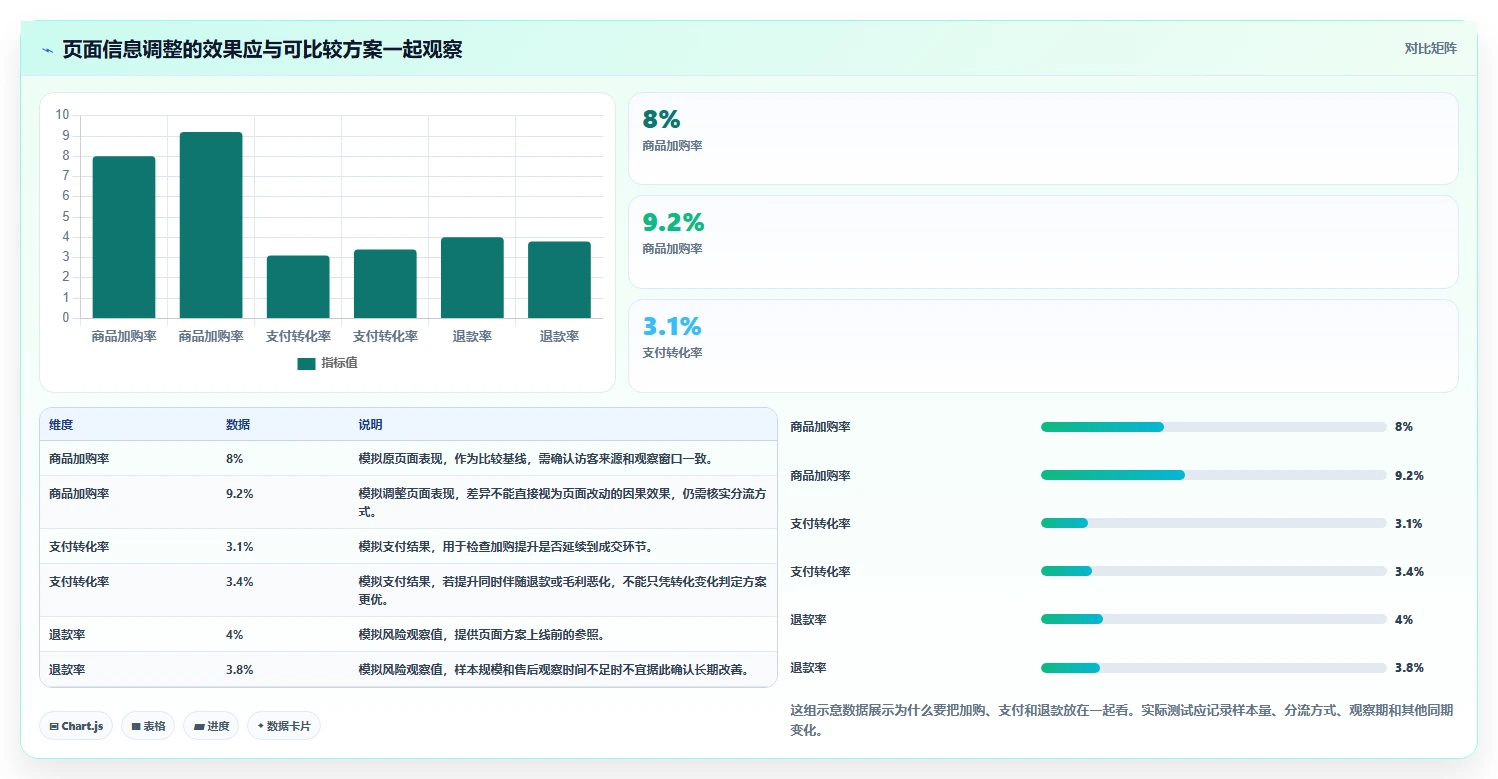Click the 3.8% value beside the progress bar
Screen dimensions: 1498x779
pyautogui.click(x=1408, y=667)
